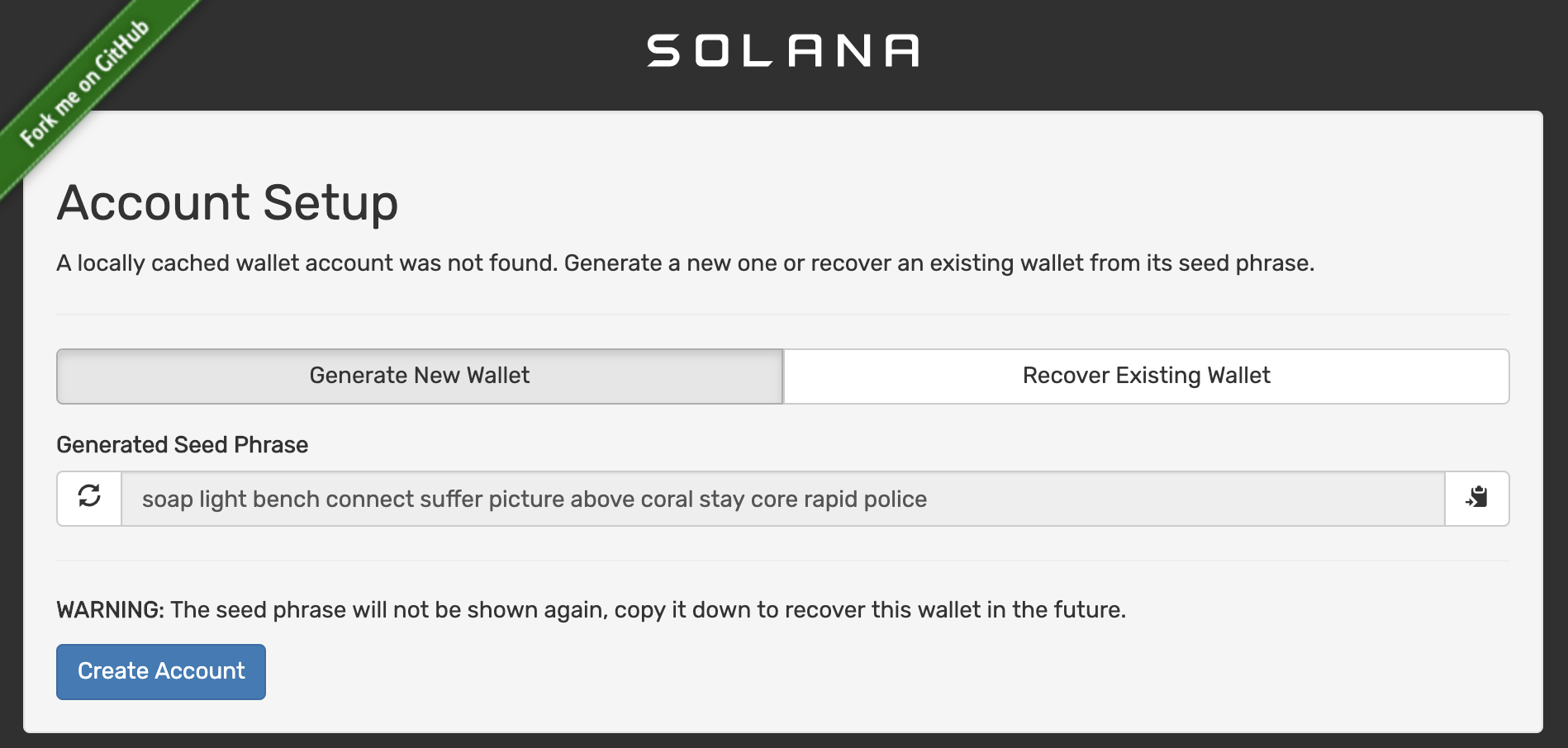Select the generated seed phrase words

tap(534, 498)
